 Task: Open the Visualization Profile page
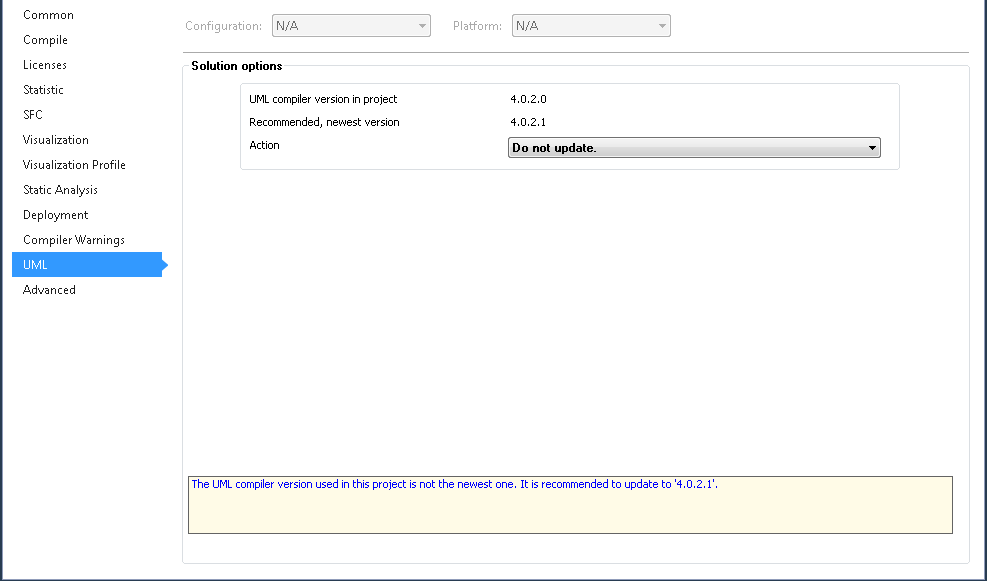click(x=74, y=165)
